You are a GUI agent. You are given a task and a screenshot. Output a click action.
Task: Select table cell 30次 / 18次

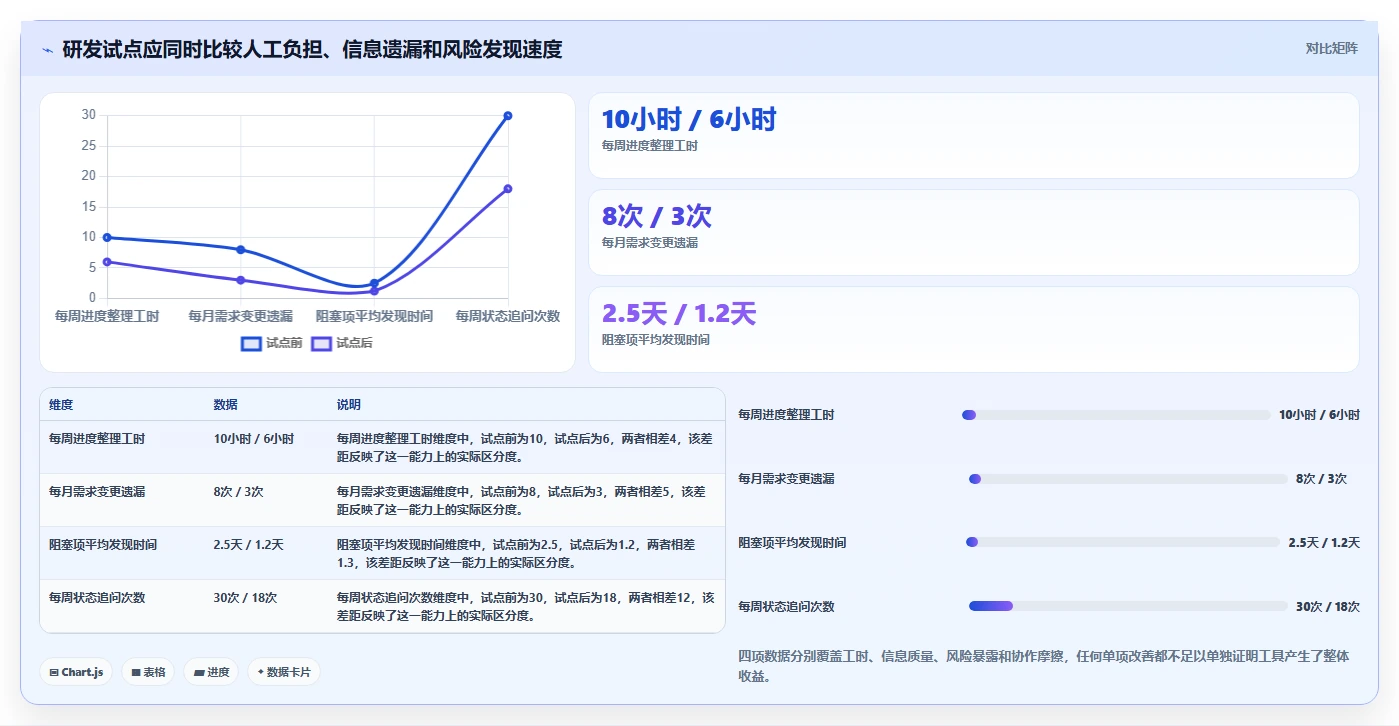(x=245, y=598)
